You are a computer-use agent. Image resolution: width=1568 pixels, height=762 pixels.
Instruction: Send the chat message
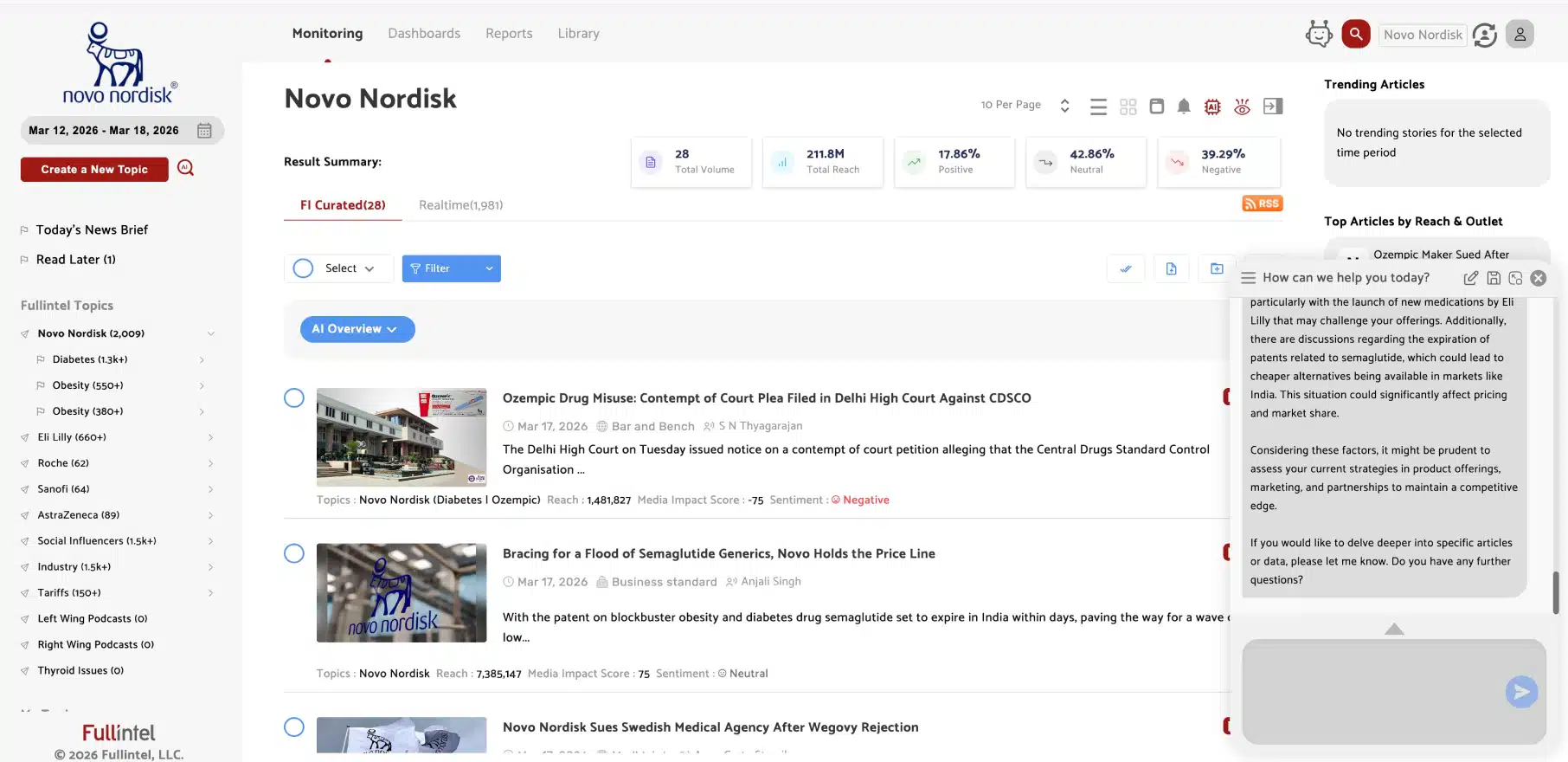pyautogui.click(x=1521, y=692)
